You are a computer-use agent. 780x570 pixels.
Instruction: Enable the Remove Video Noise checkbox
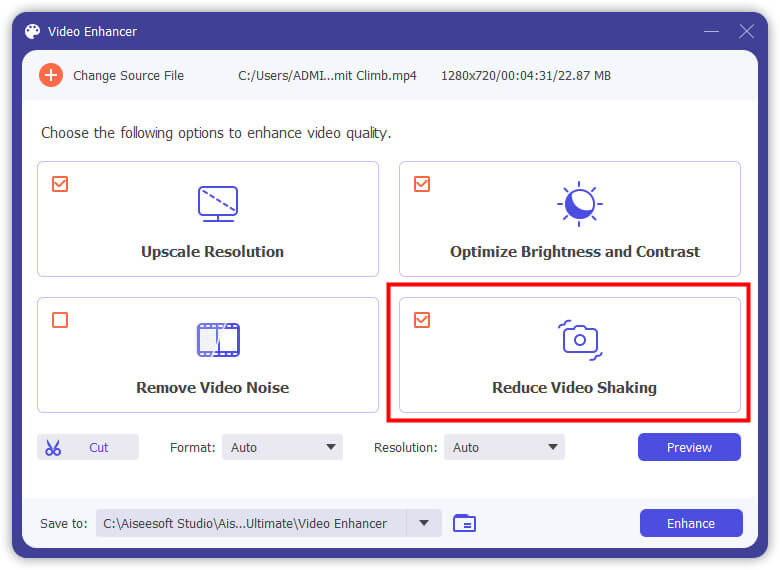tap(60, 320)
